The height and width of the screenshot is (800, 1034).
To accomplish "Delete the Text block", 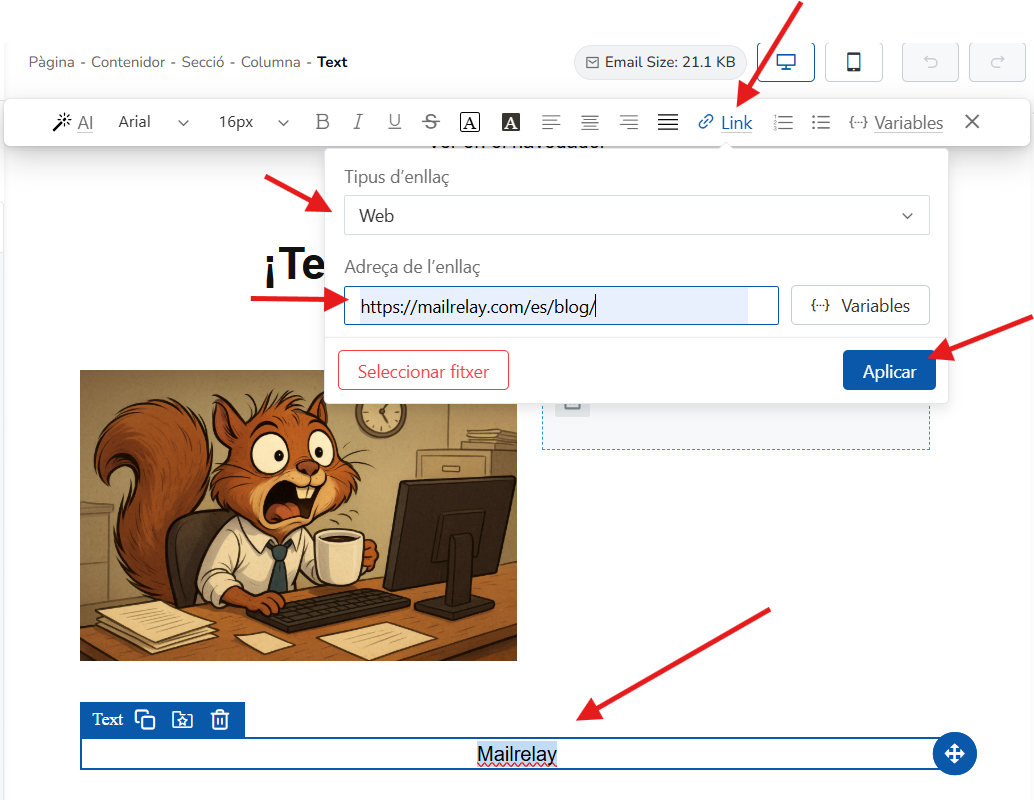I will point(220,719).
